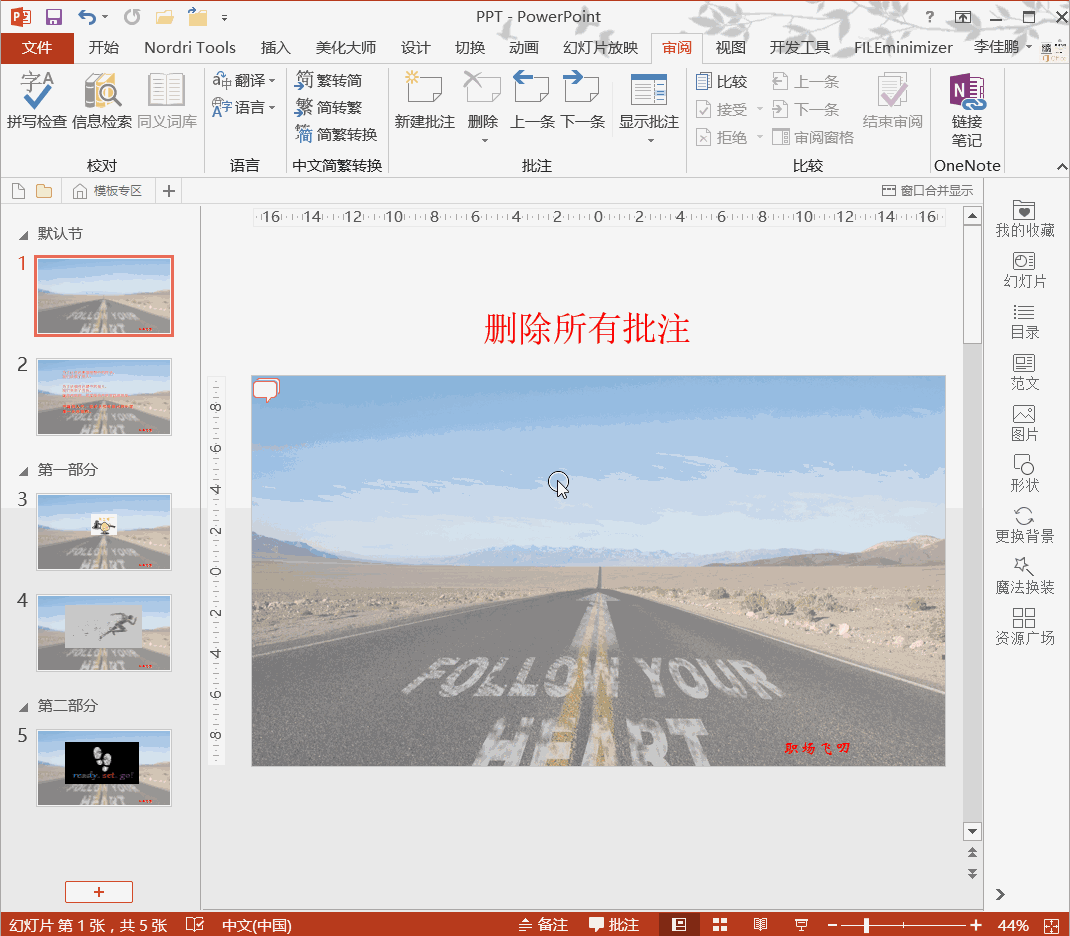Switch to Reading view
1070x936 pixels.
click(x=760, y=924)
